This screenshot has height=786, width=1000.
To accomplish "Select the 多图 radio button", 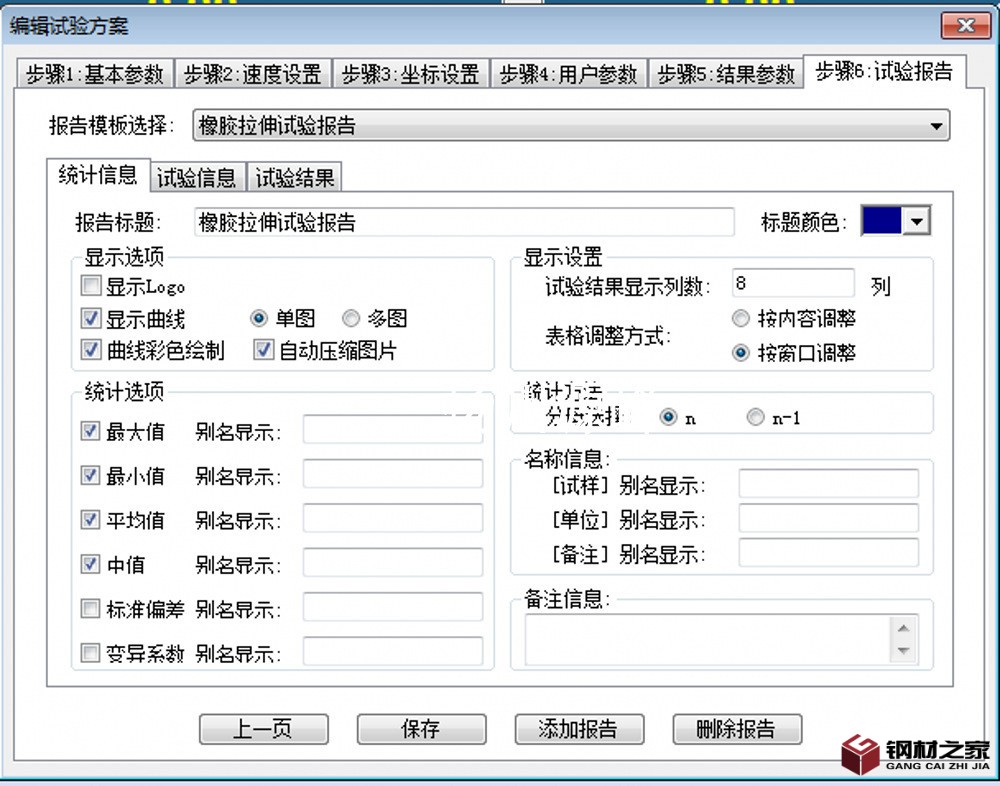I will pyautogui.click(x=351, y=319).
